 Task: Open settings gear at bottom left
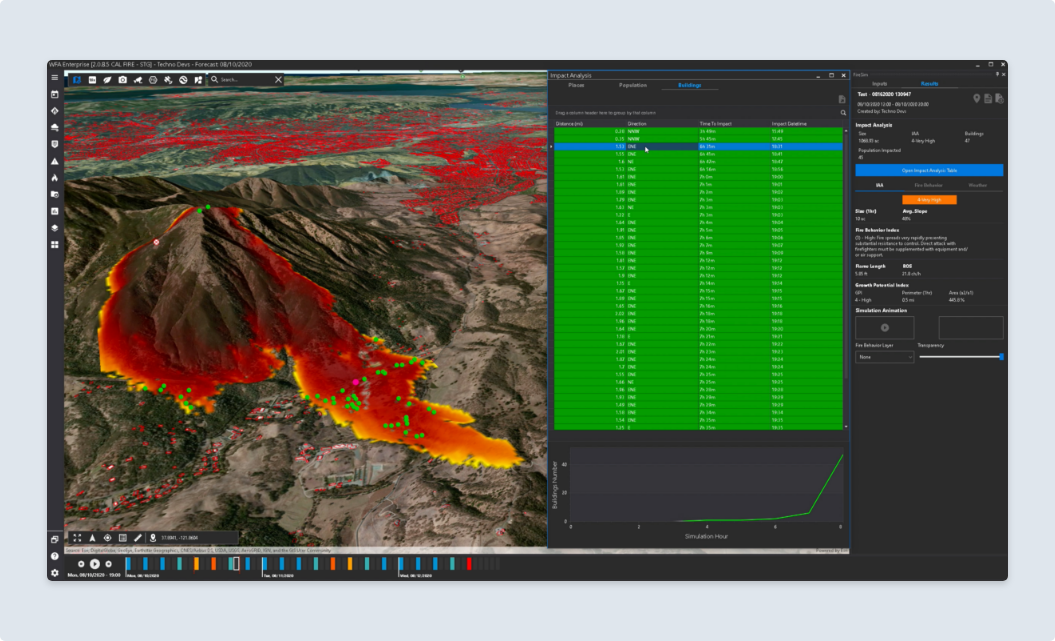(x=55, y=572)
